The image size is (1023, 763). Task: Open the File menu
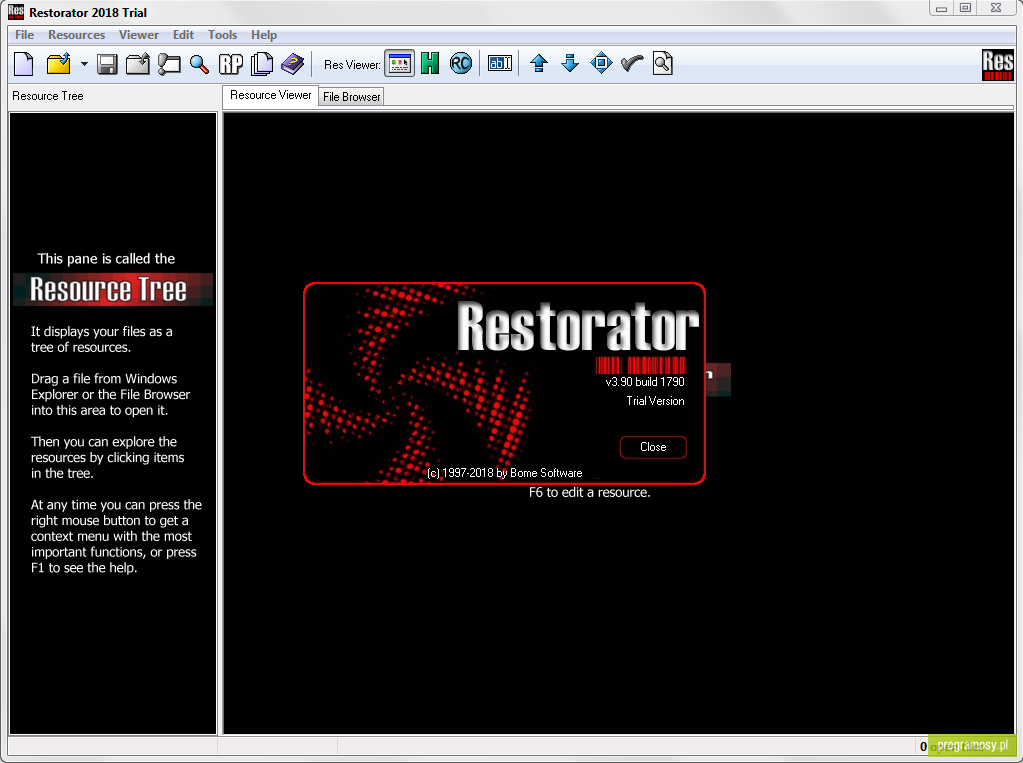coord(25,35)
